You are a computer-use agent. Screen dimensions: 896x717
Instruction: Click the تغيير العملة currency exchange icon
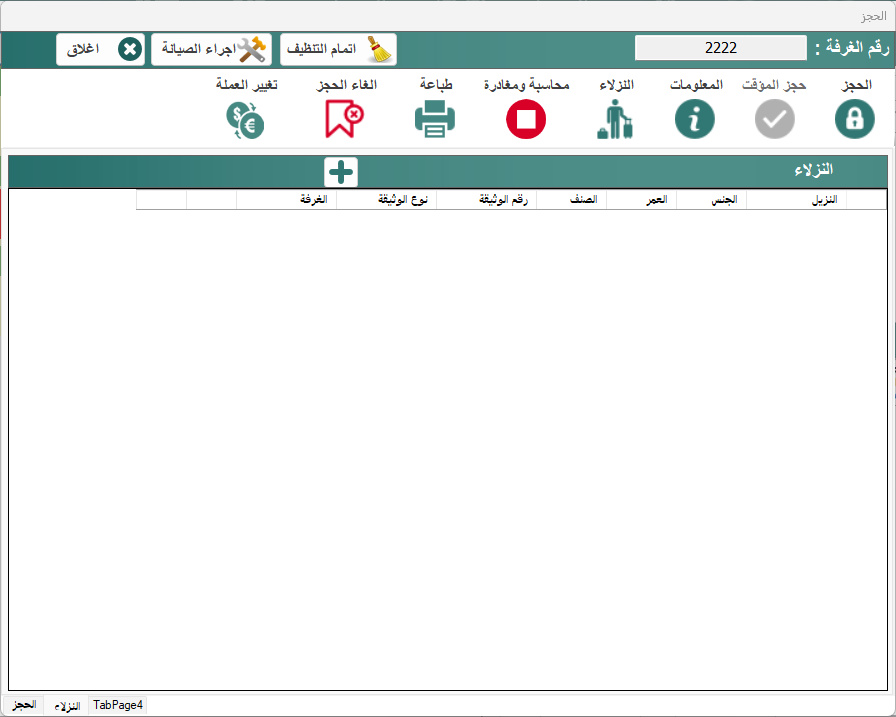[245, 120]
